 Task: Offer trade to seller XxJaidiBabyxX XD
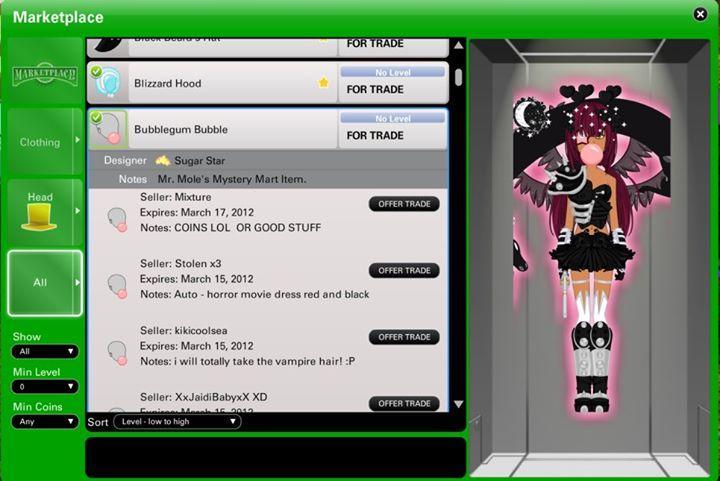click(404, 403)
